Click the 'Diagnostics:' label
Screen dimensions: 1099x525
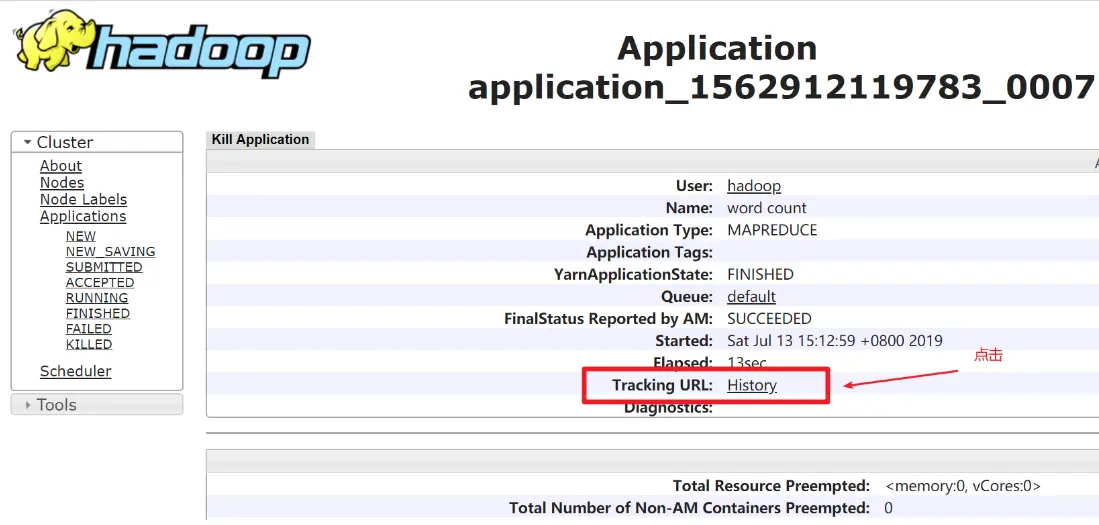coord(668,407)
